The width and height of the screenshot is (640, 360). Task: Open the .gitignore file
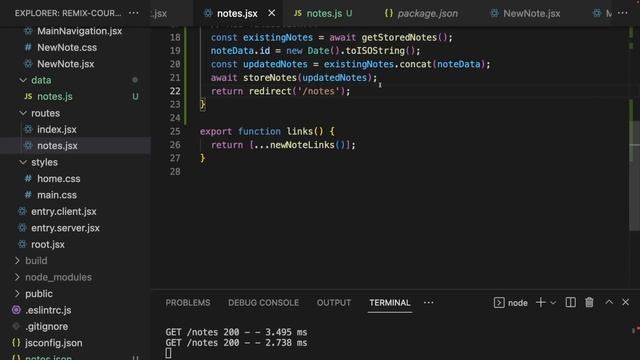click(x=47, y=326)
